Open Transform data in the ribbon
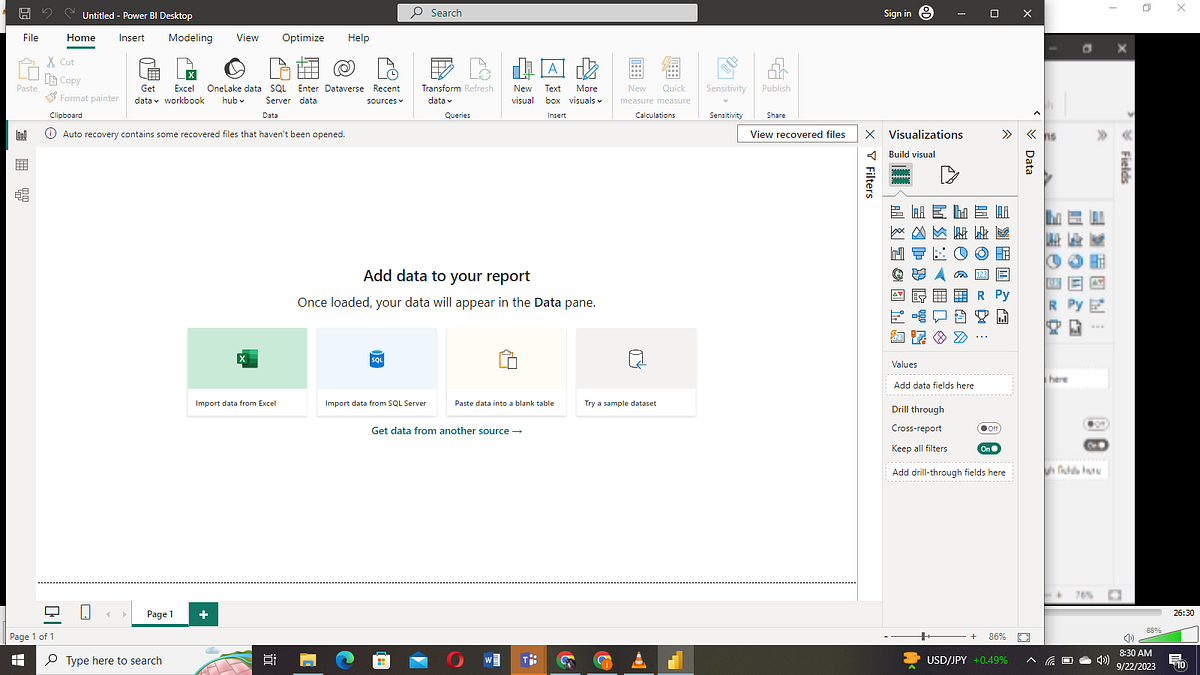 coord(440,80)
